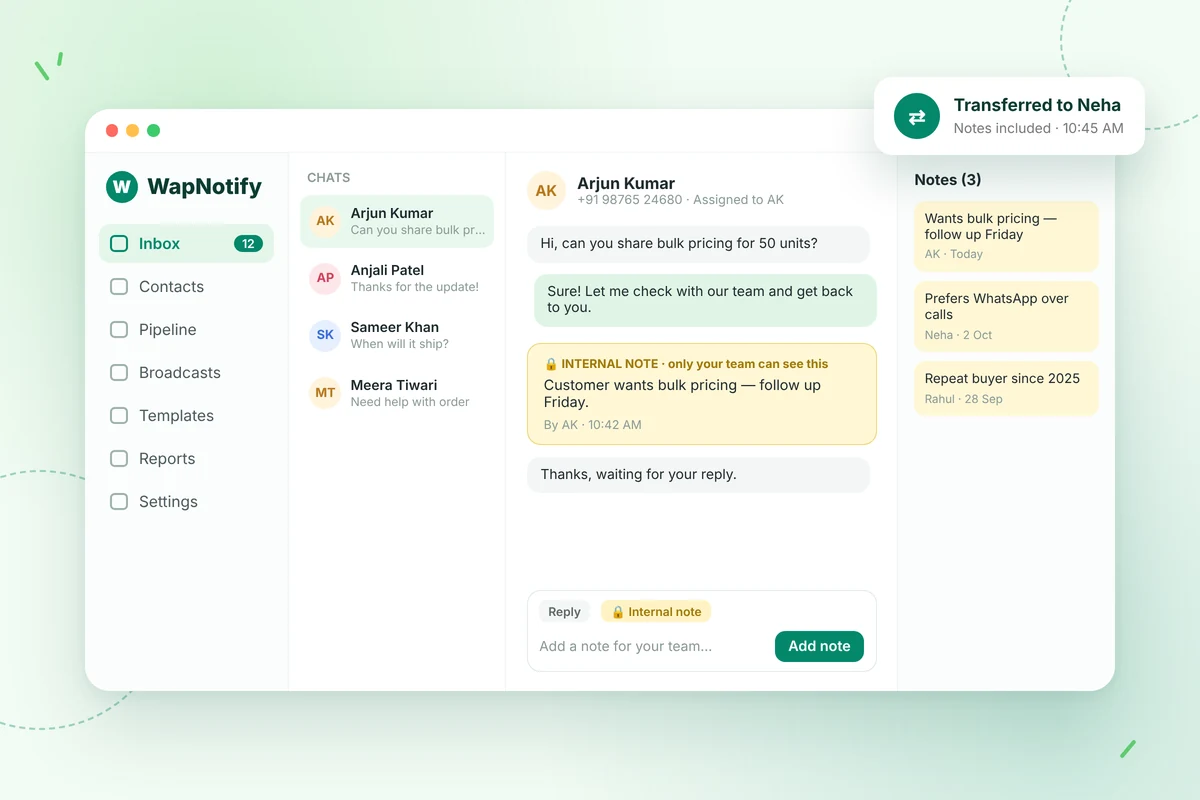Click the red close window dot

point(112,131)
